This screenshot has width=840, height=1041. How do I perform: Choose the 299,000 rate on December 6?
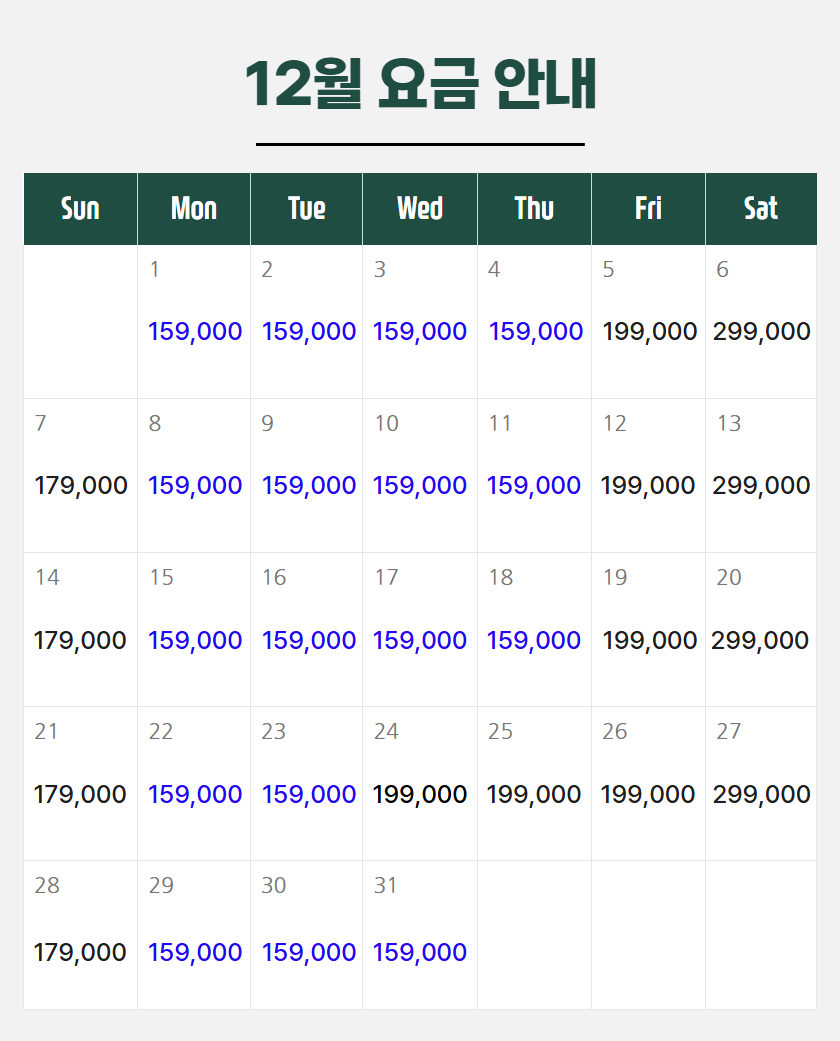point(761,332)
